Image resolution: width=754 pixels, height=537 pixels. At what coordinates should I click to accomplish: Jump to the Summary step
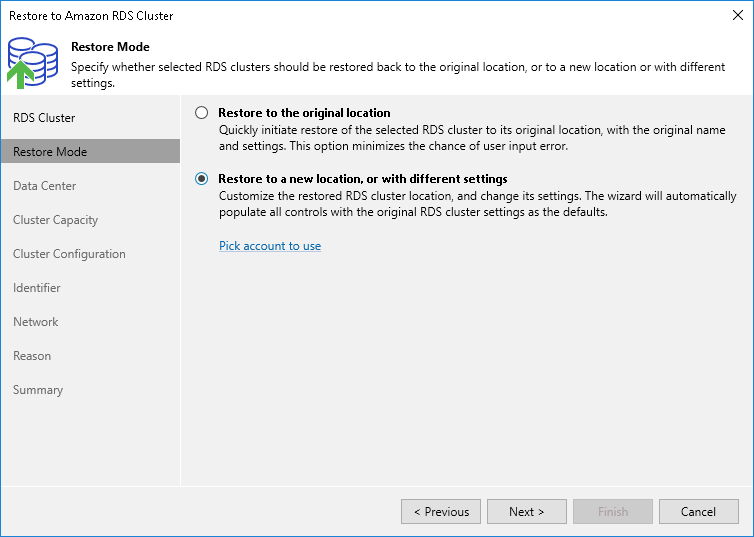[38, 390]
